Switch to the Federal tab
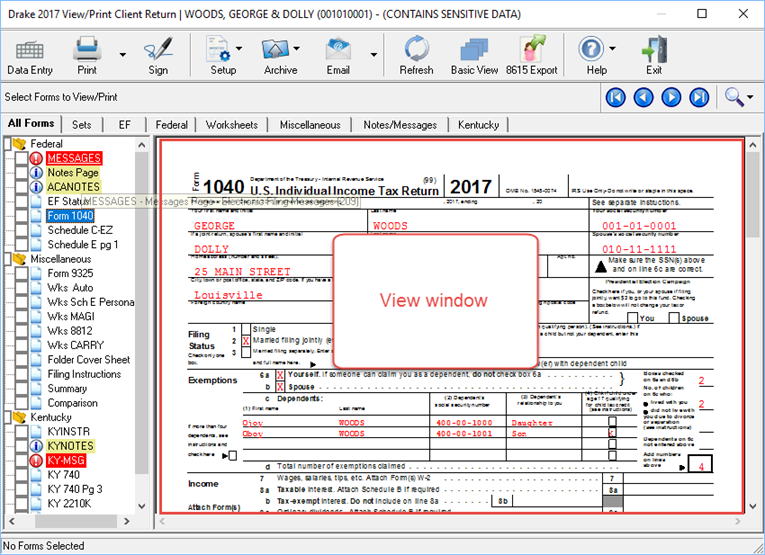Image resolution: width=765 pixels, height=555 pixels. tap(172, 125)
